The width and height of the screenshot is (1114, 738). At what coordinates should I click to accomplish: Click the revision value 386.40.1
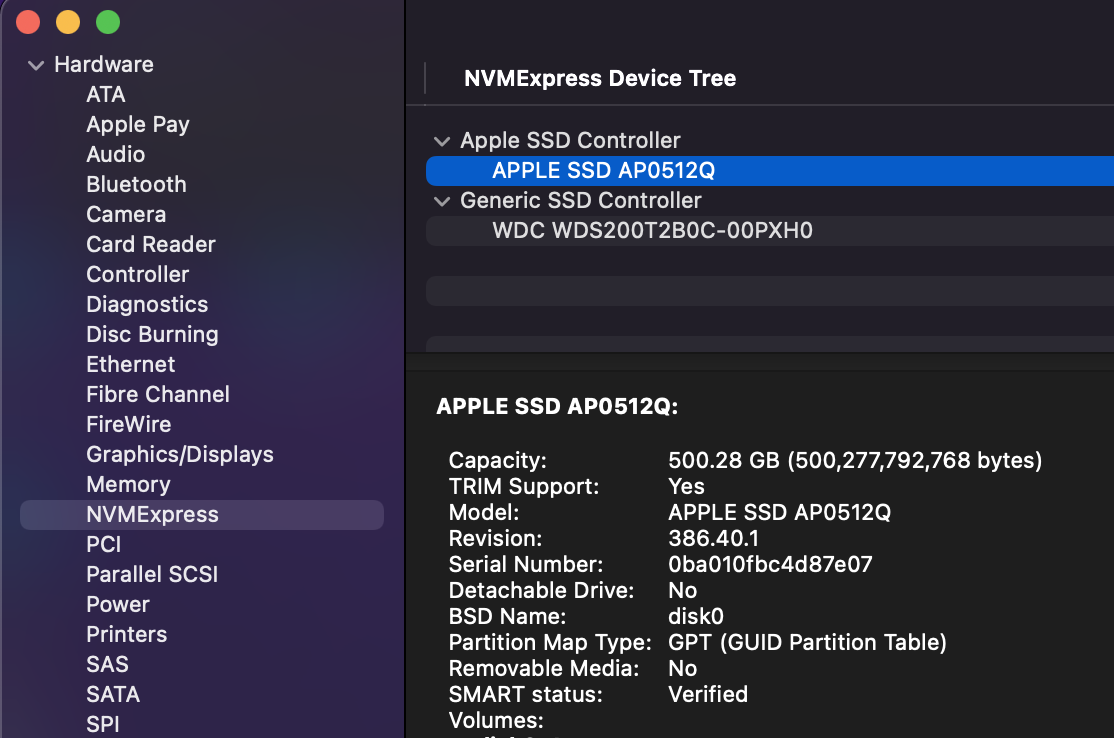click(x=713, y=538)
